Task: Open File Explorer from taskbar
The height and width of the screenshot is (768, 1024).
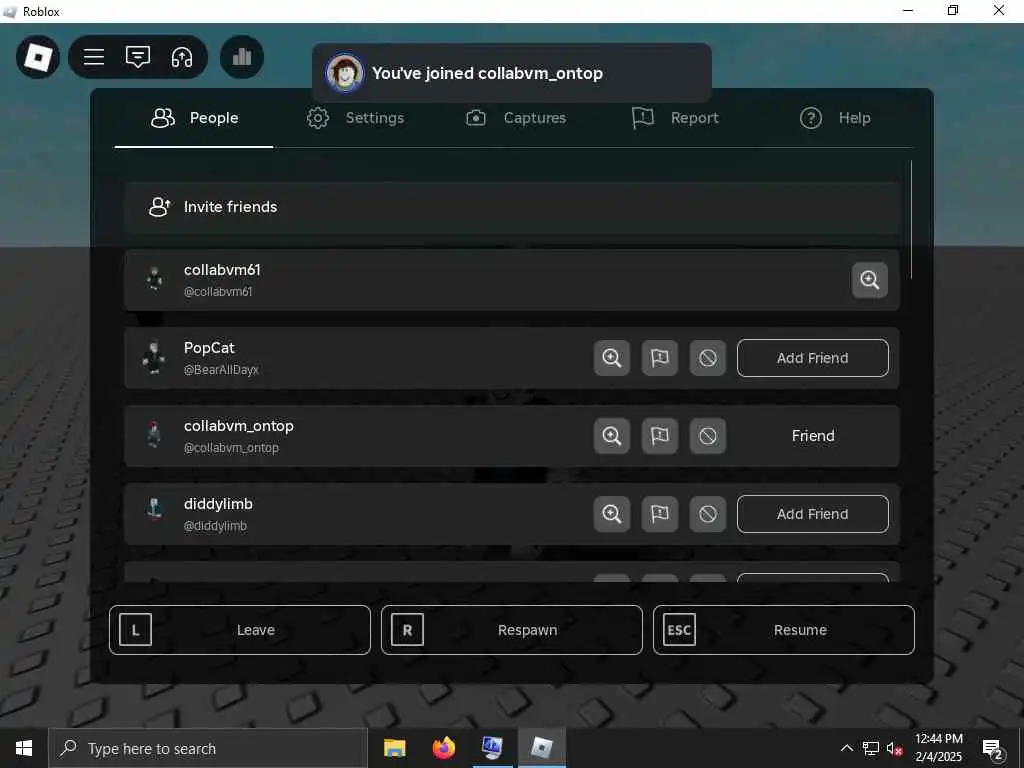Action: pyautogui.click(x=394, y=748)
